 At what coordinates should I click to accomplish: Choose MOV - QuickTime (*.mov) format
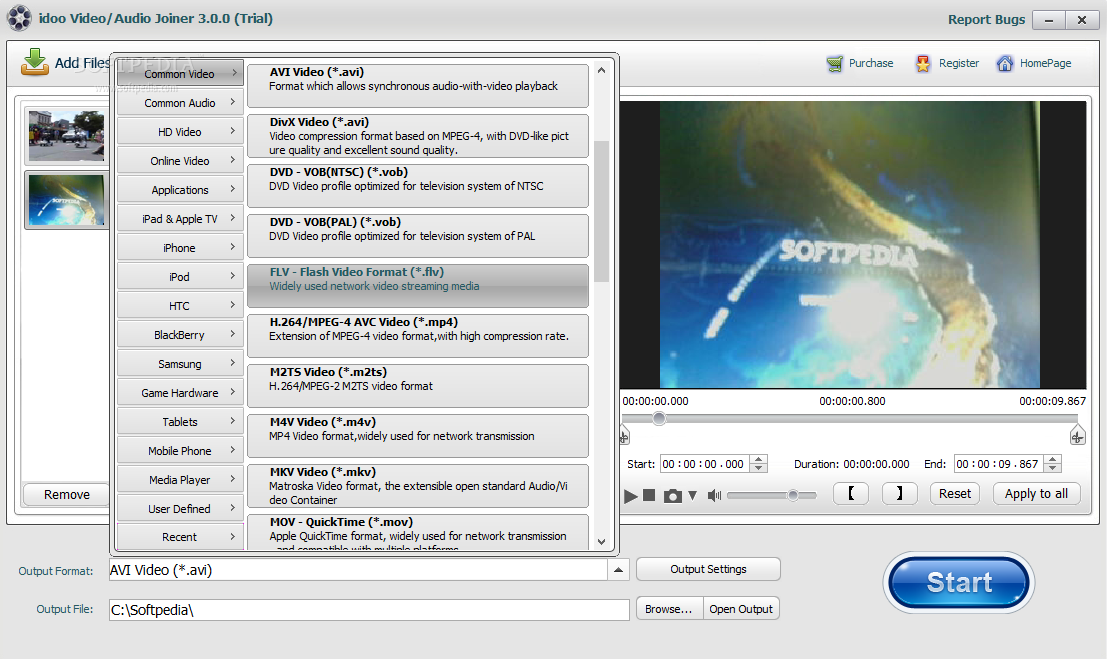pyautogui.click(x=418, y=533)
